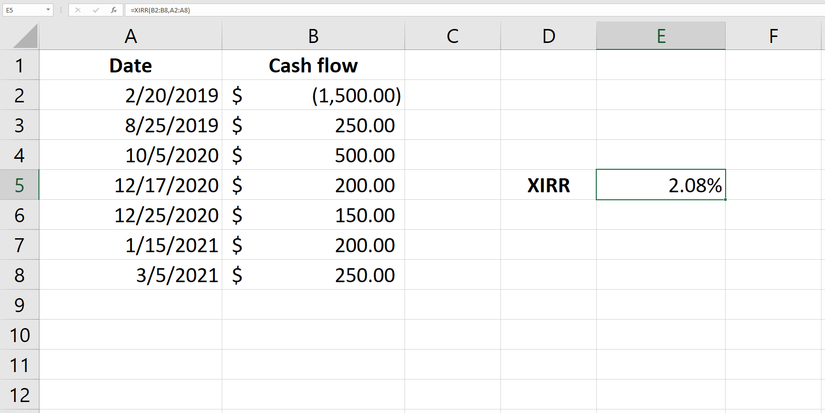Select row 7 header

click(19, 245)
